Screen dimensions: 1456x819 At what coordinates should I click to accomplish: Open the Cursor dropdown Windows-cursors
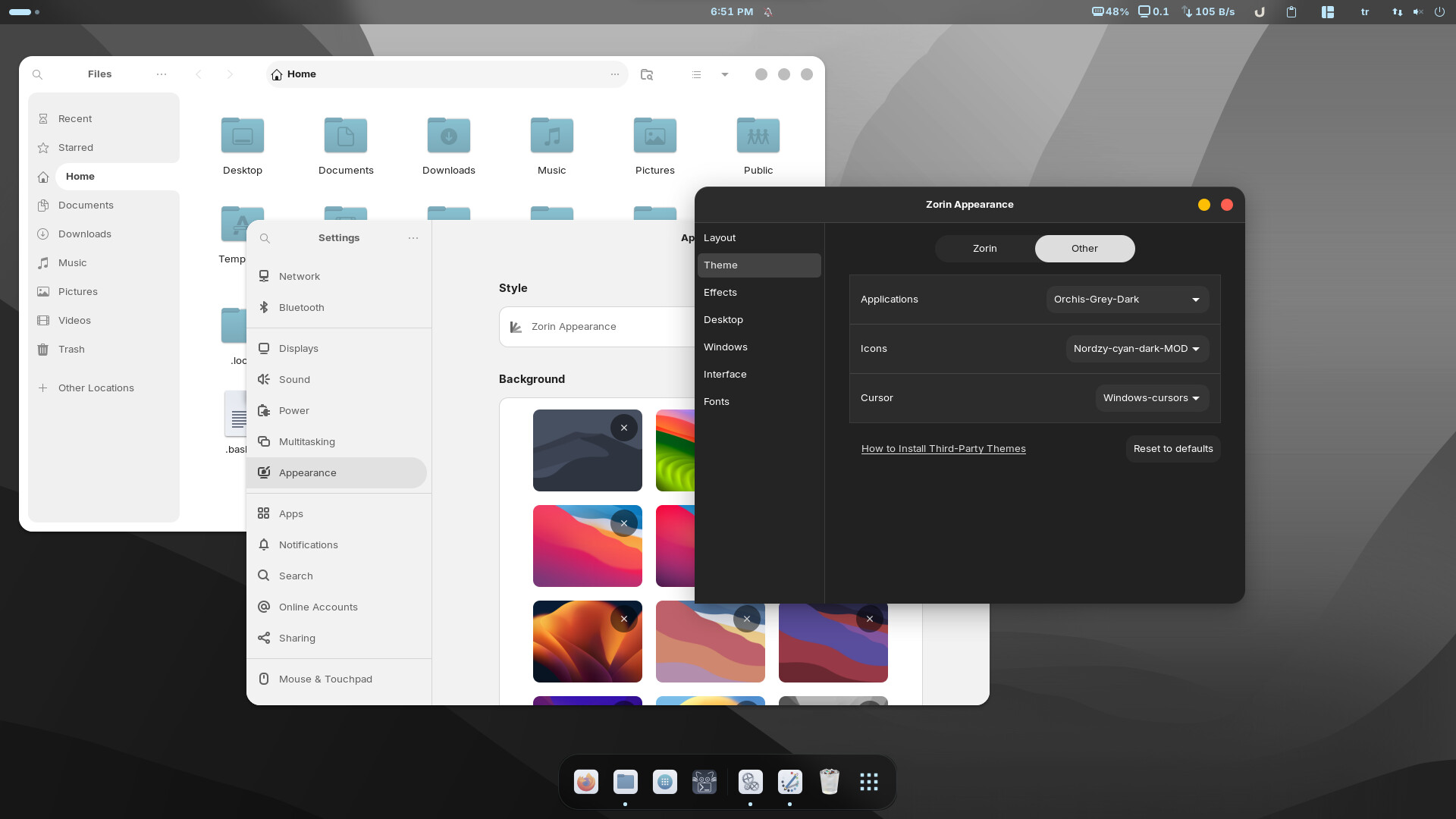tap(1151, 398)
